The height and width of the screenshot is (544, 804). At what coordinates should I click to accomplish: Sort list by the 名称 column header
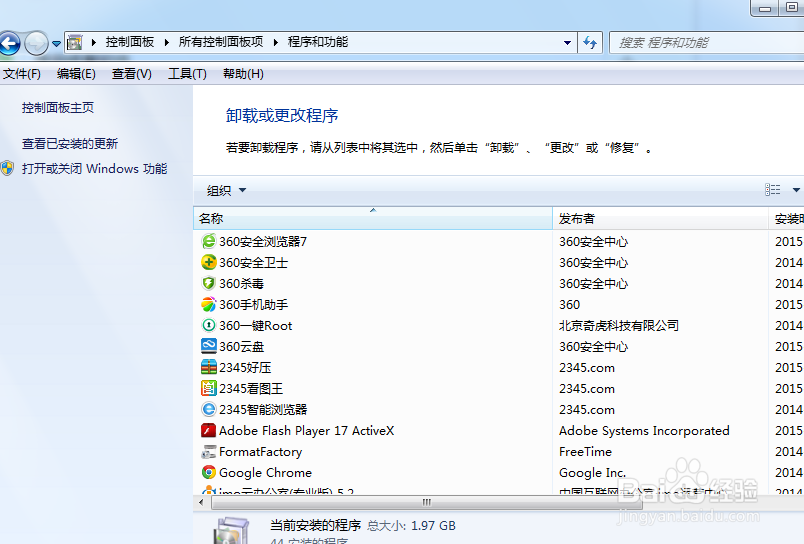click(373, 218)
